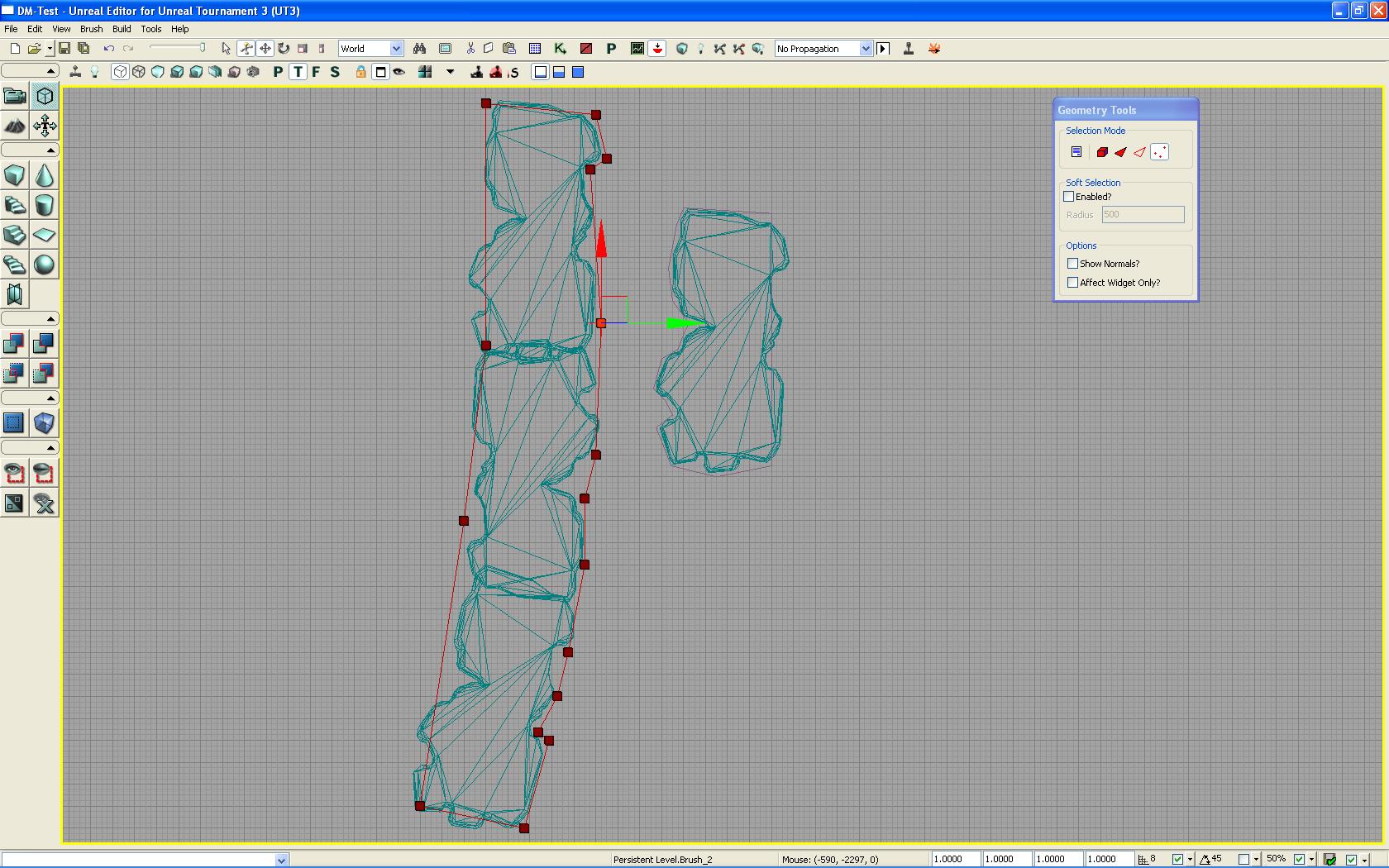Open the World coordinate system dropdown

coord(396,49)
